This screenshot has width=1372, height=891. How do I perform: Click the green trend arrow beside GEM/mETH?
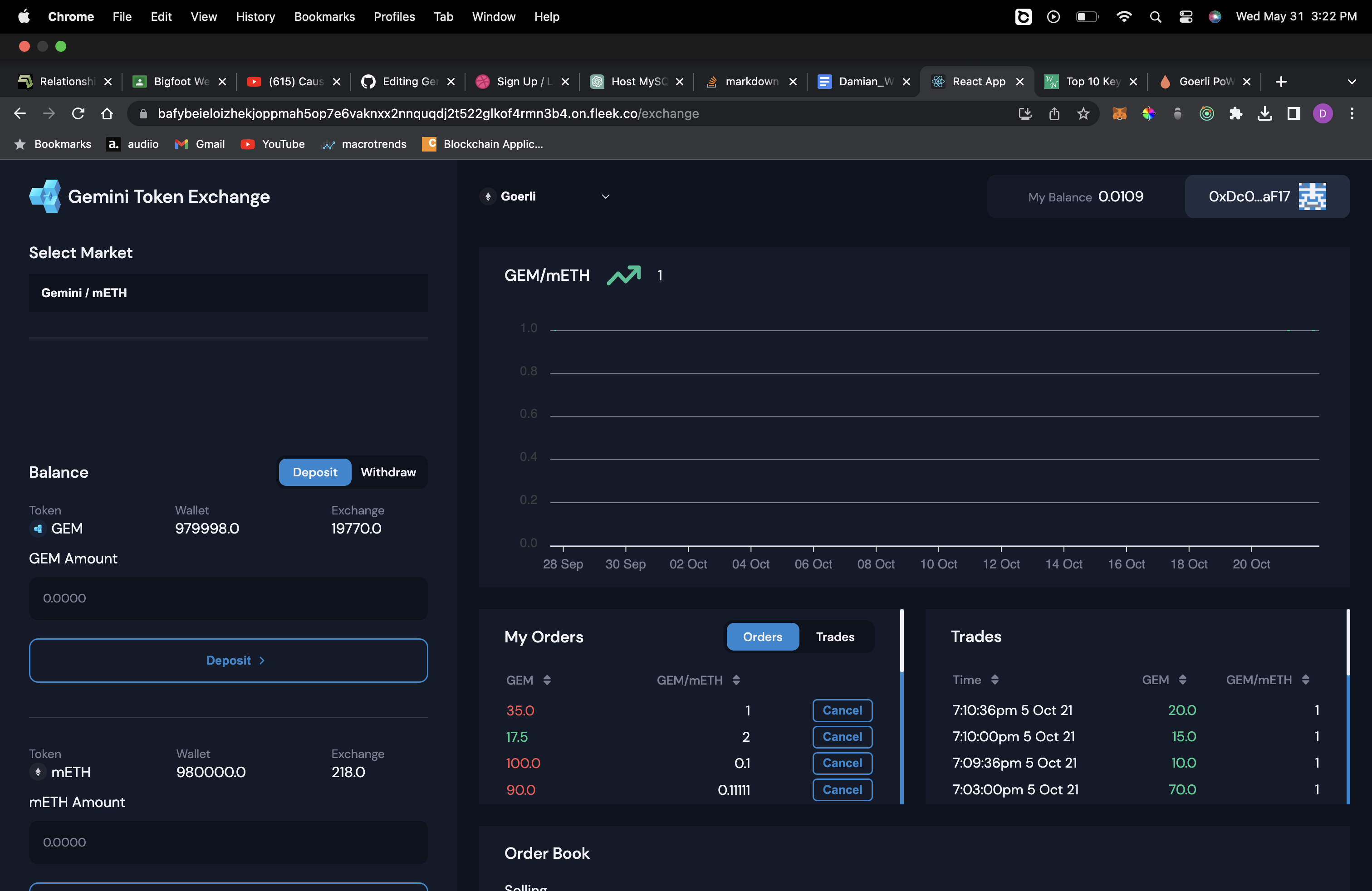pyautogui.click(x=624, y=275)
